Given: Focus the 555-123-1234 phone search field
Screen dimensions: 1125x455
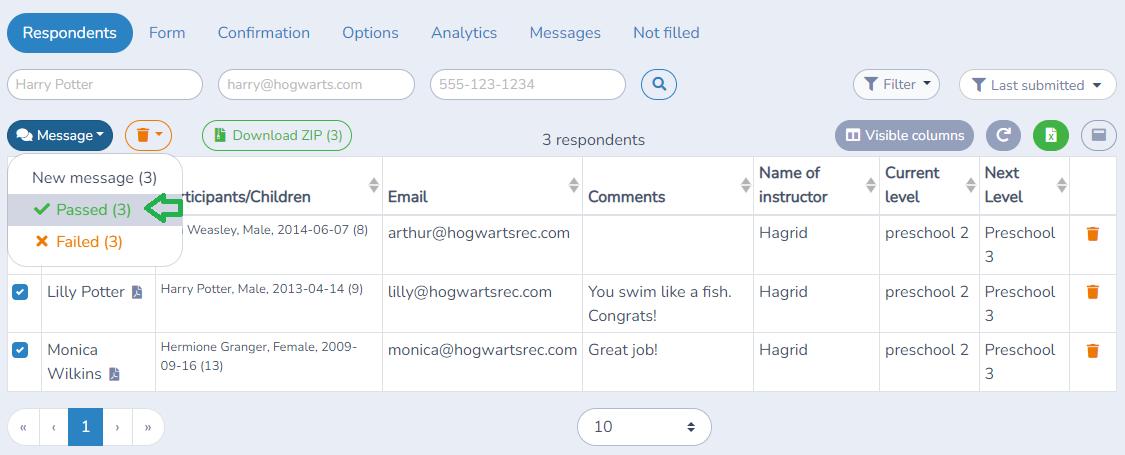Looking at the screenshot, I should [528, 85].
